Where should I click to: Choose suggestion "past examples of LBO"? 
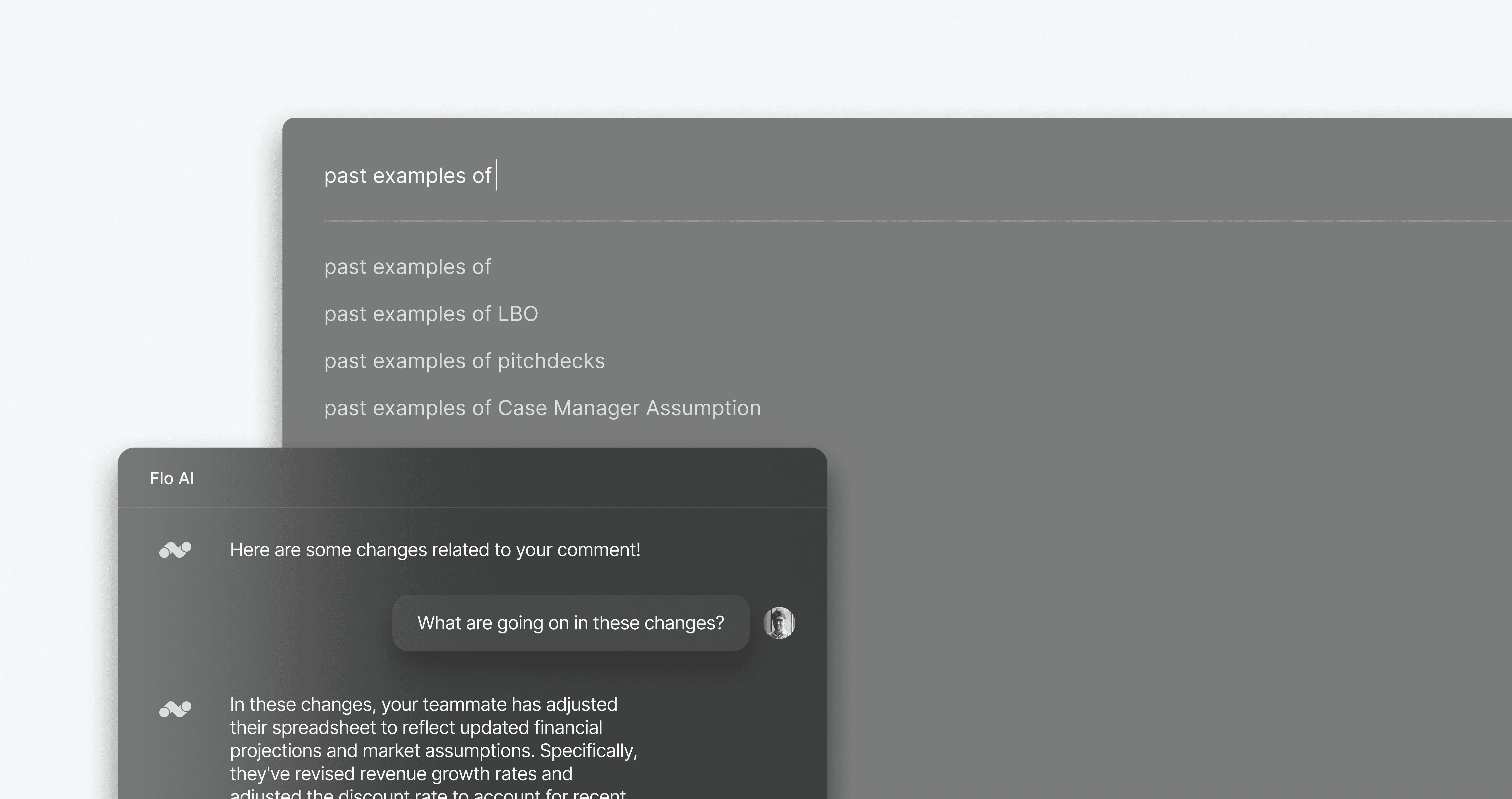(x=431, y=314)
